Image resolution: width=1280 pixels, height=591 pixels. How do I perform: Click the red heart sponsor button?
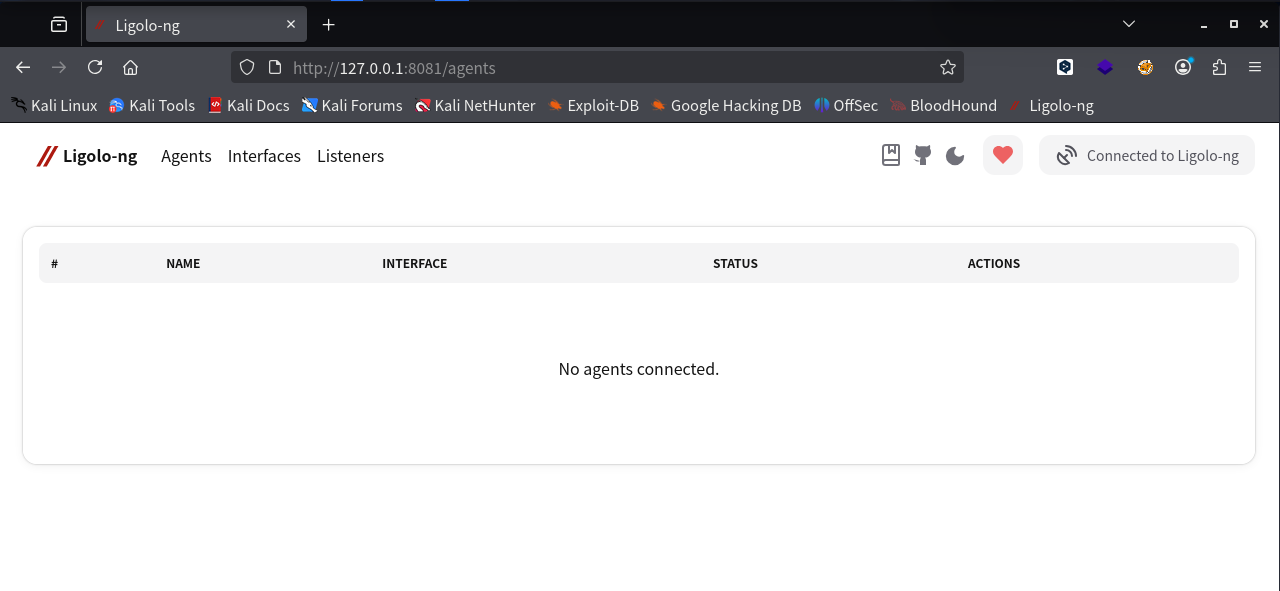coord(1003,155)
